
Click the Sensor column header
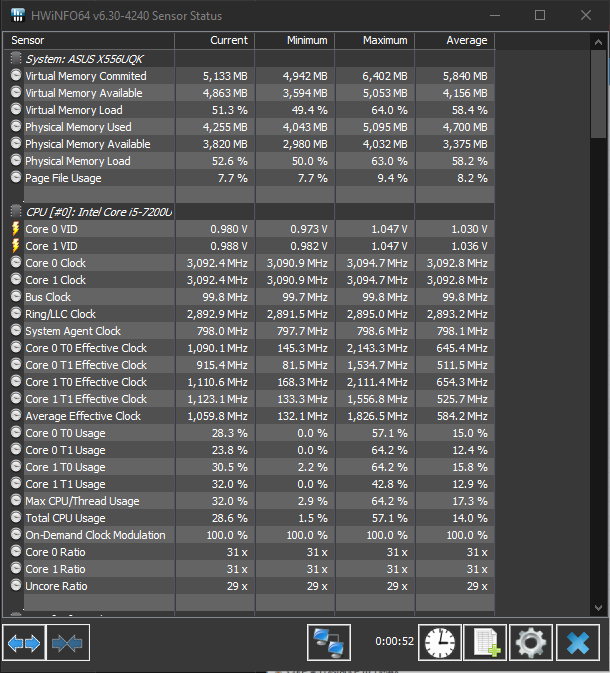89,40
